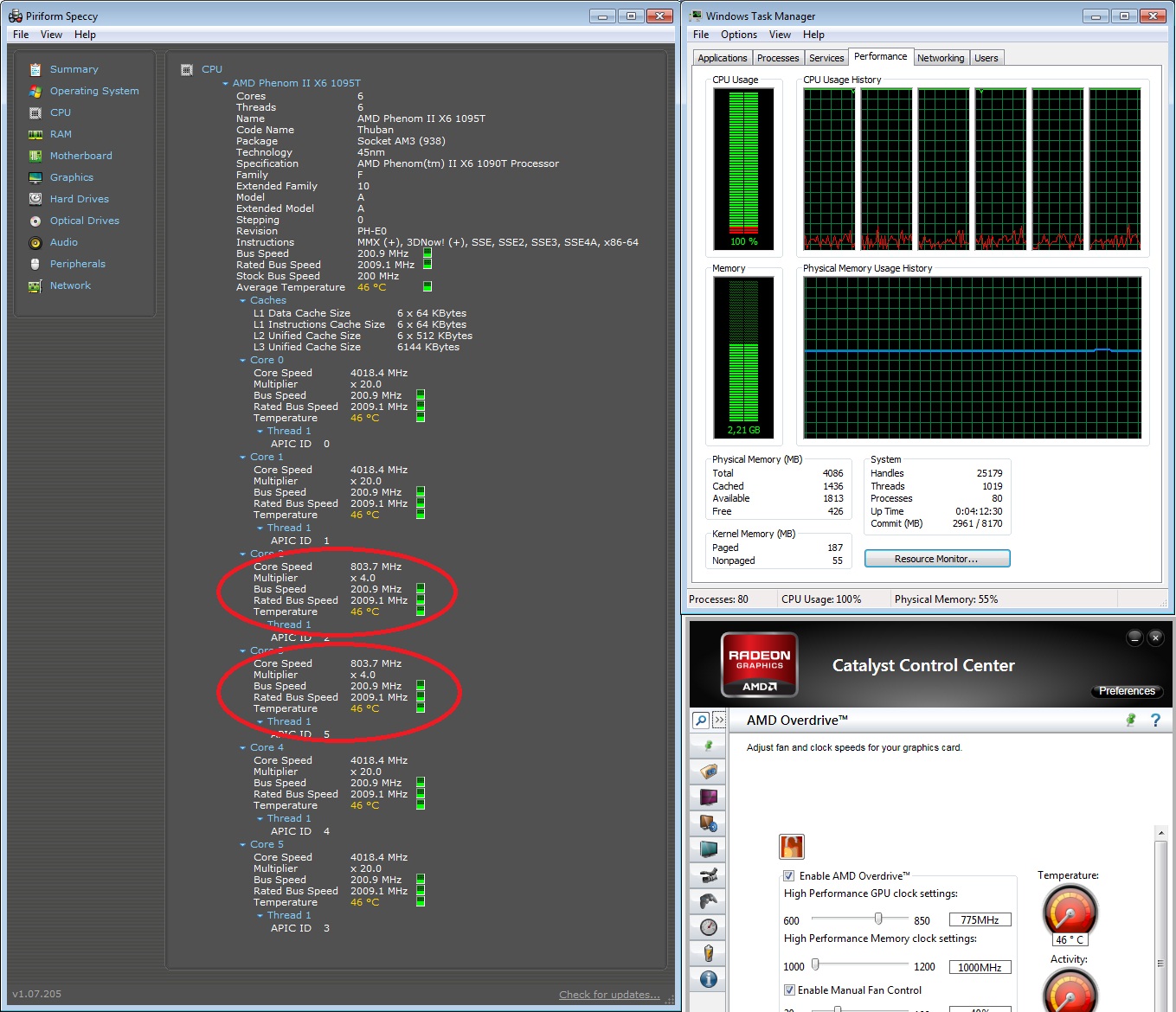The height and width of the screenshot is (1012, 1176).
Task: Collapse the Core 1 tree node
Action: pos(243,458)
